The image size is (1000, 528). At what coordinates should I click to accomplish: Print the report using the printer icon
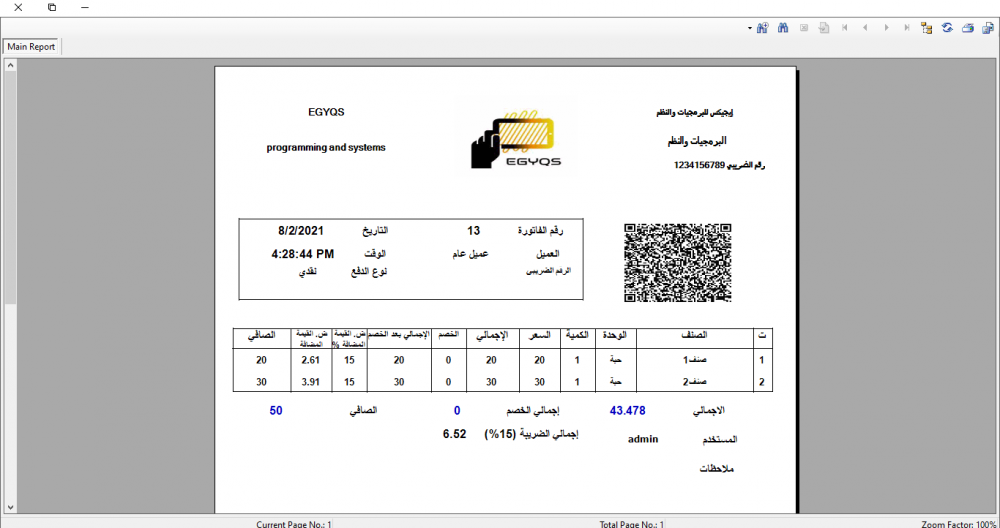[968, 28]
